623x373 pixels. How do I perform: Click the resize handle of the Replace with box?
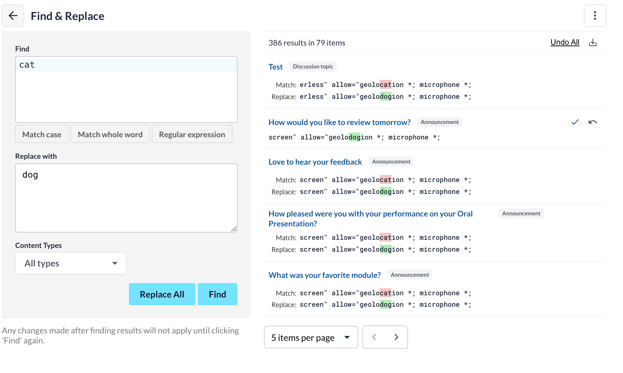[234, 229]
